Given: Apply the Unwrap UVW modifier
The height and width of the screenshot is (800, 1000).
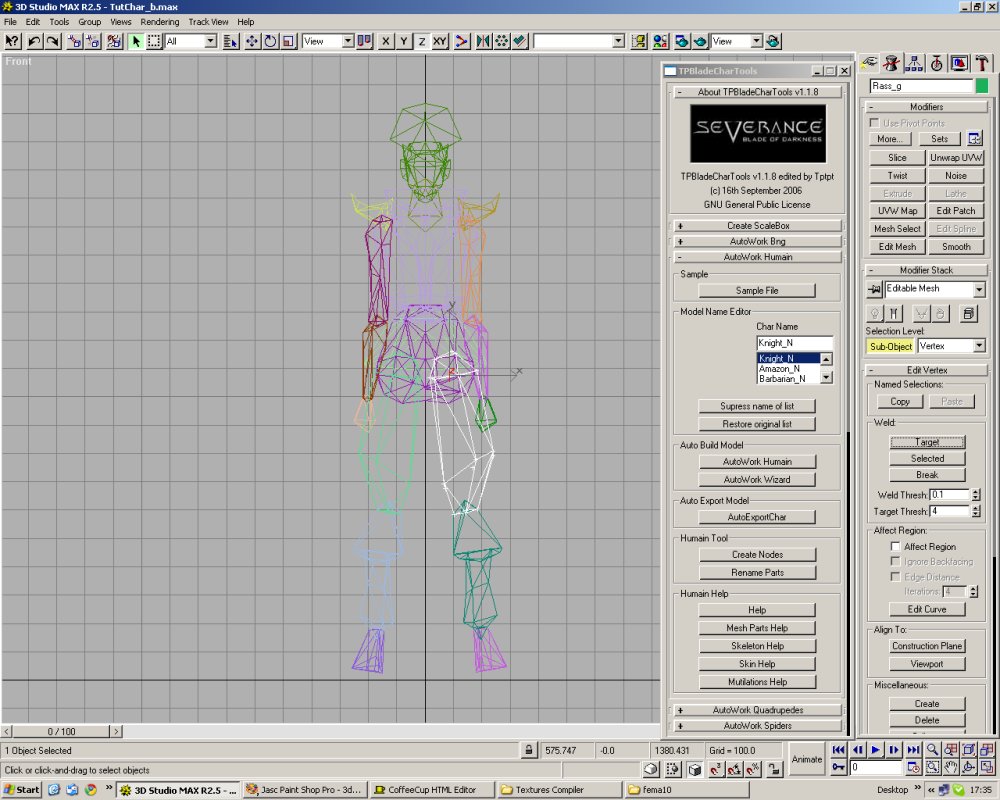Looking at the screenshot, I should [955, 158].
